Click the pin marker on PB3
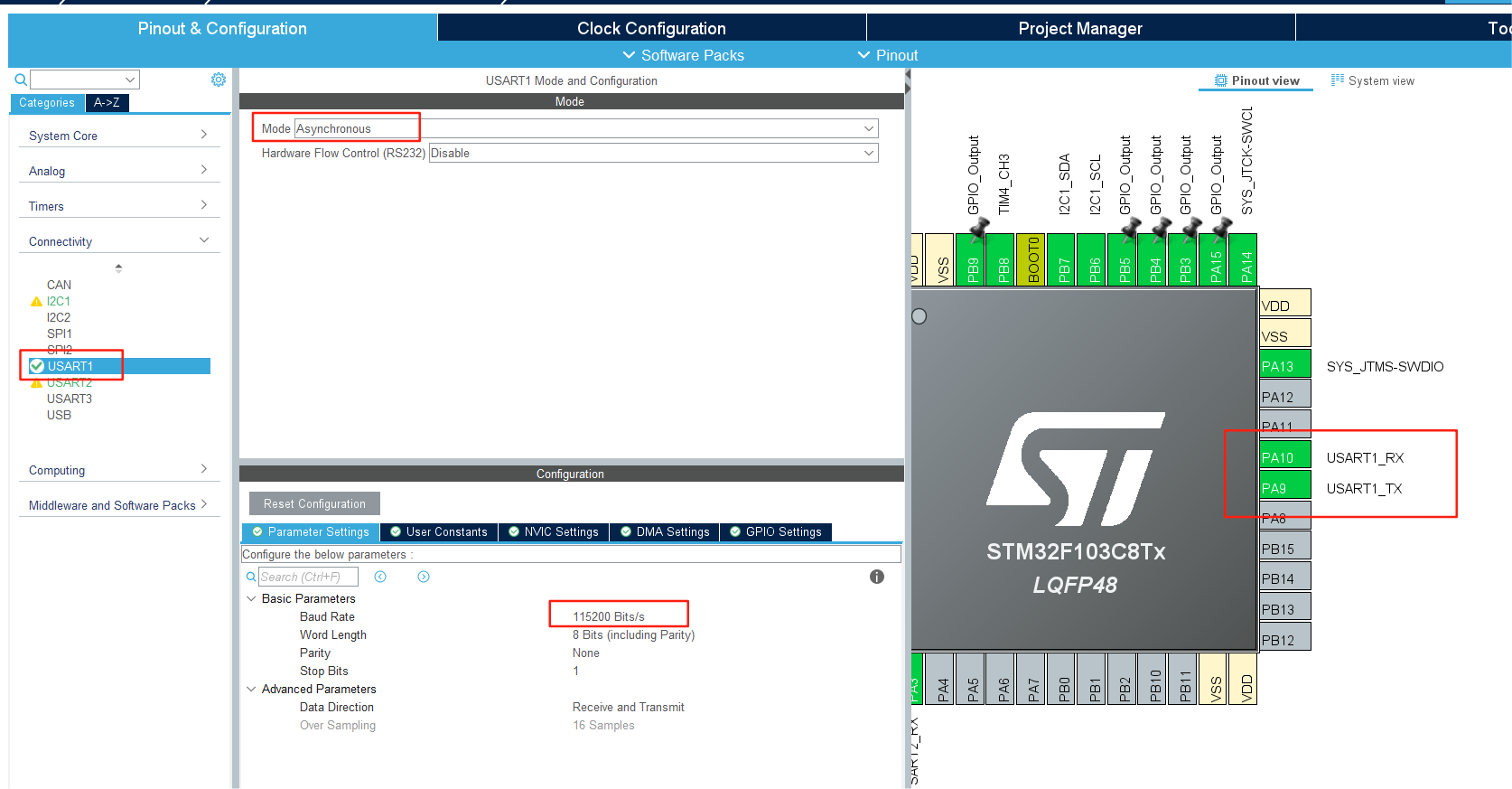The width and height of the screenshot is (1512, 789). click(x=1190, y=230)
